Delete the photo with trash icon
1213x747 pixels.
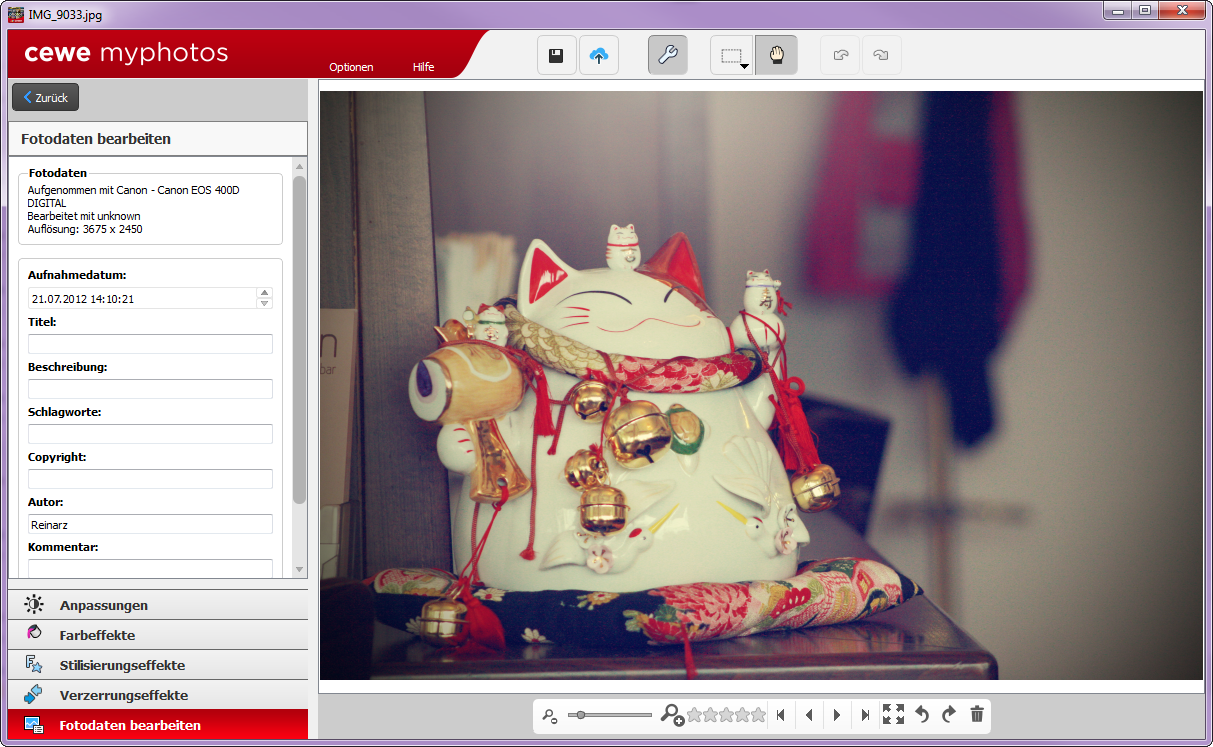click(x=977, y=714)
